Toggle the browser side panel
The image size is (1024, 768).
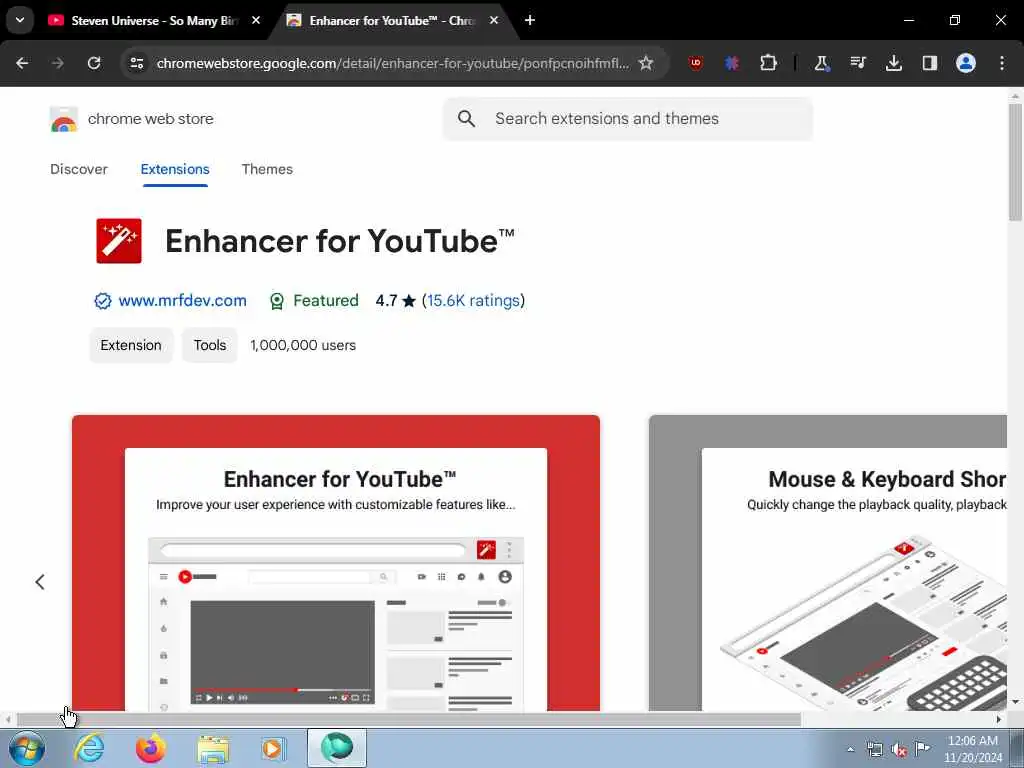point(929,63)
